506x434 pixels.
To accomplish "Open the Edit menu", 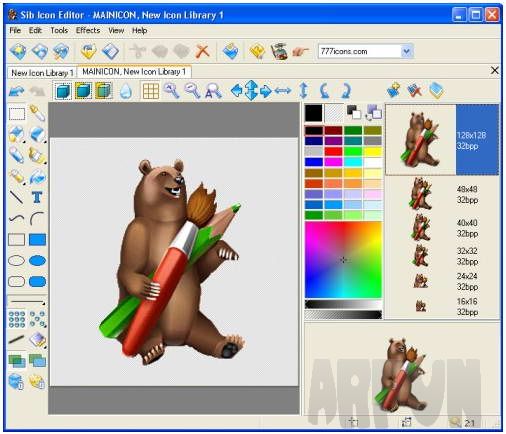I will tap(35, 30).
